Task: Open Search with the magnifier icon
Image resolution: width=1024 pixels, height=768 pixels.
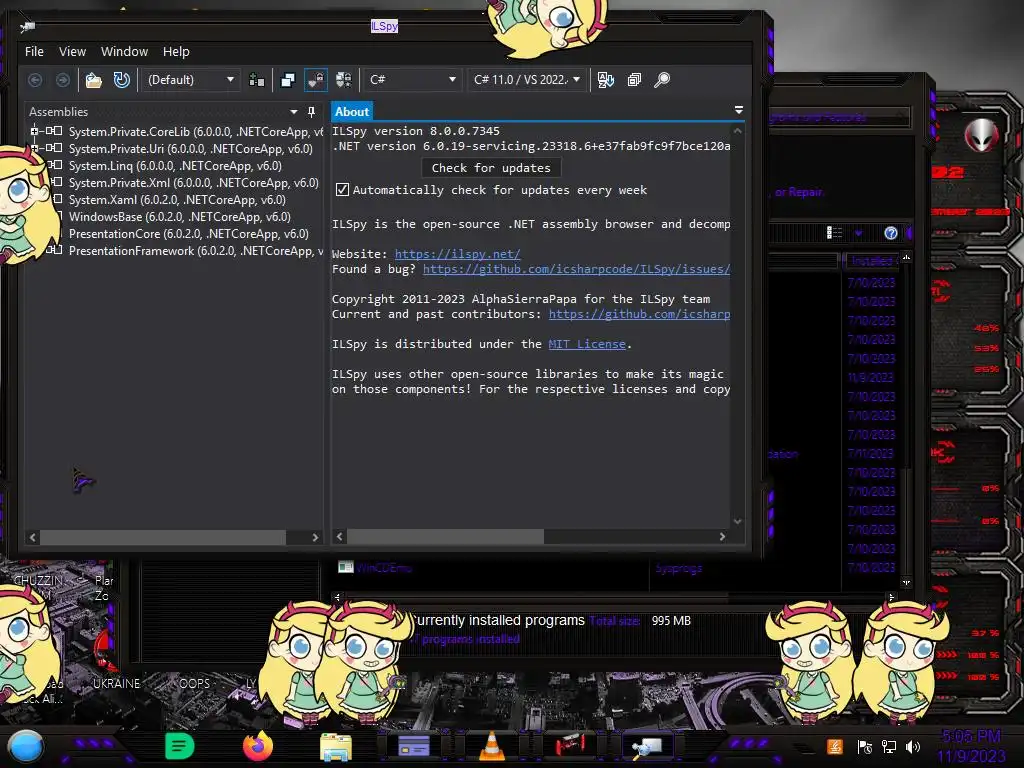Action: (x=662, y=80)
